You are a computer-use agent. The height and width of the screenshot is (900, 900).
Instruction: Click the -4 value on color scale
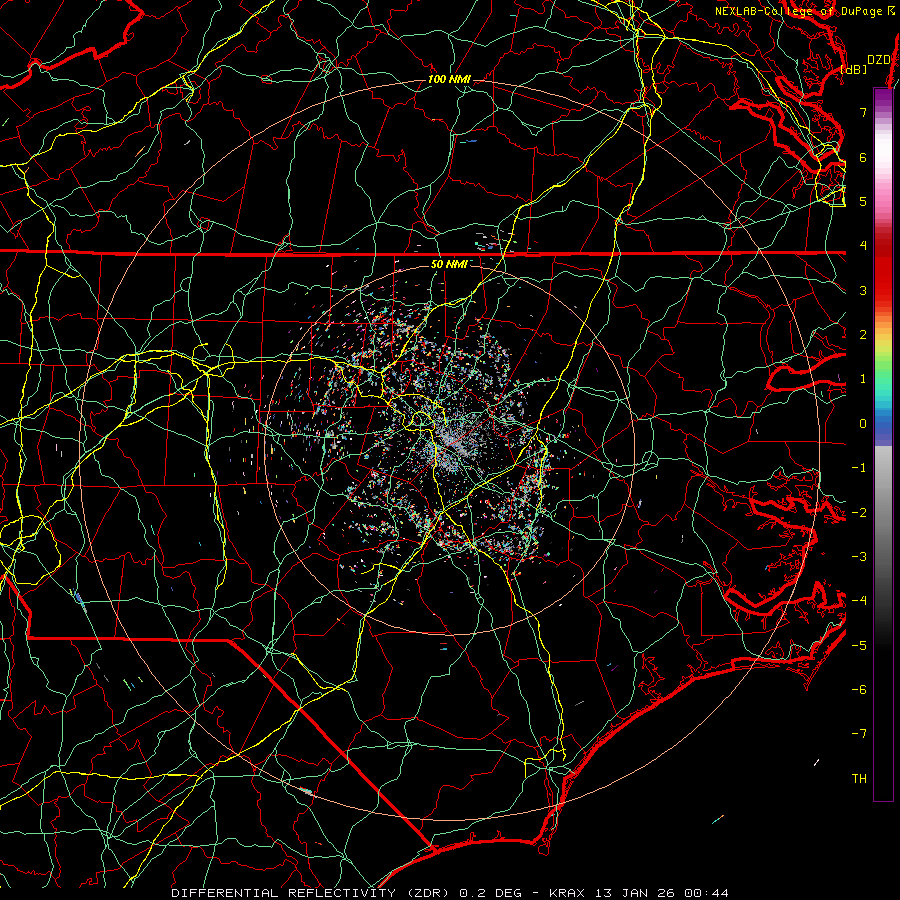click(859, 600)
